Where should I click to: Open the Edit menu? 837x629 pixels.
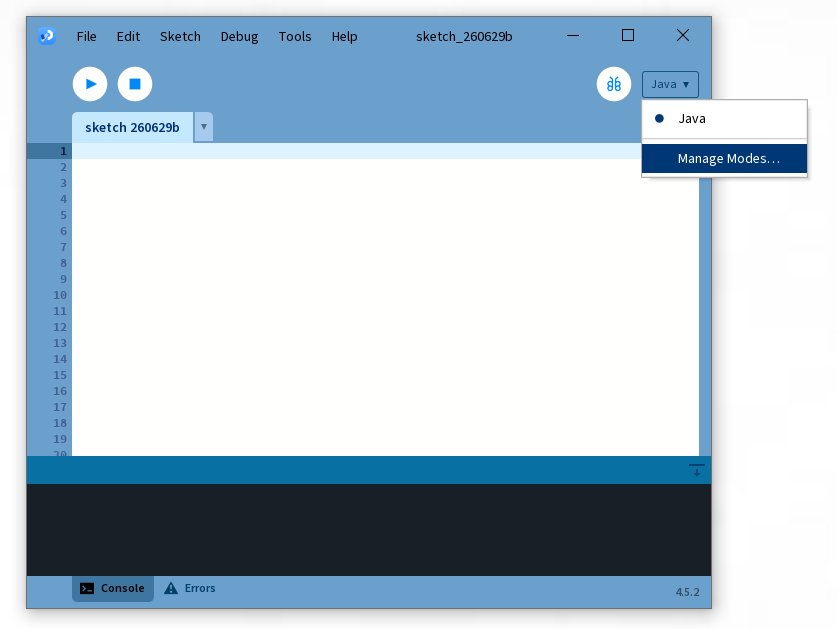tap(128, 36)
